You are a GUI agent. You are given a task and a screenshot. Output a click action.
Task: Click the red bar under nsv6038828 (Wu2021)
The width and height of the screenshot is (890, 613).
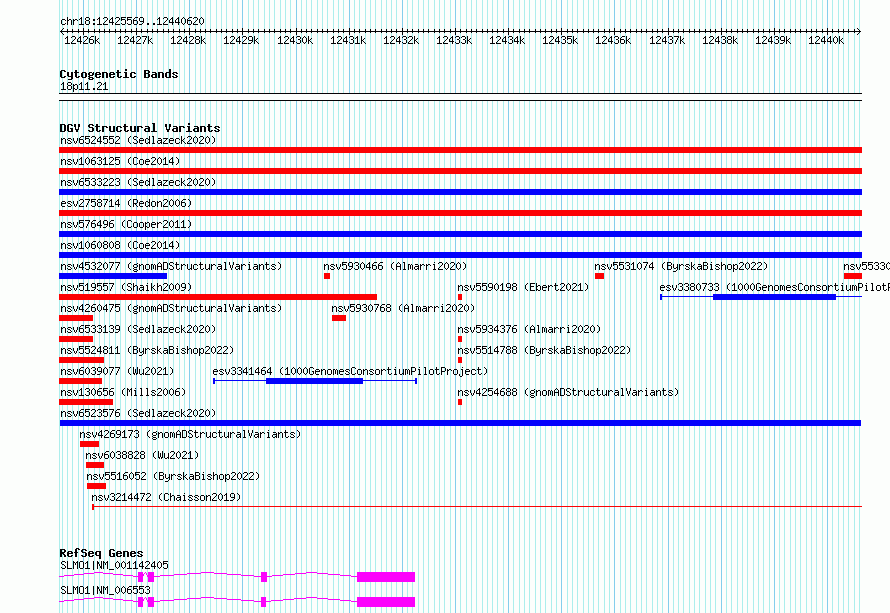click(95, 465)
